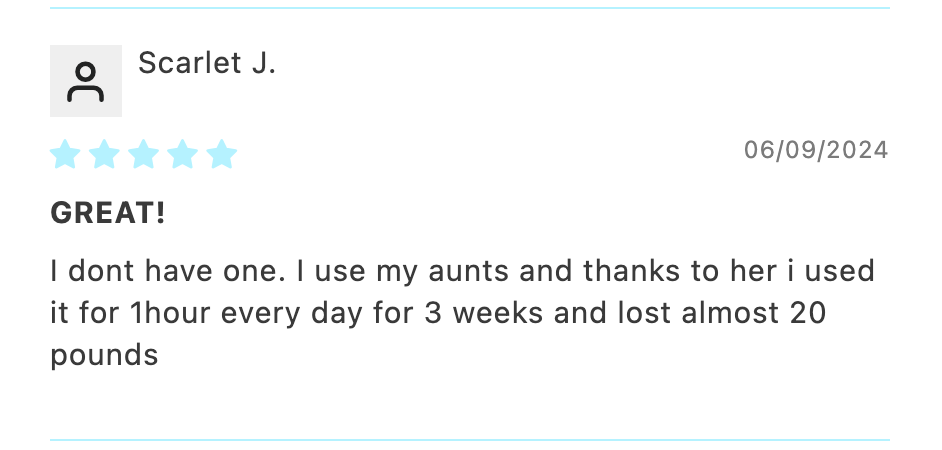Image resolution: width=942 pixels, height=450 pixels.
Task: Click the bottom blue divider line
Action: point(469,439)
